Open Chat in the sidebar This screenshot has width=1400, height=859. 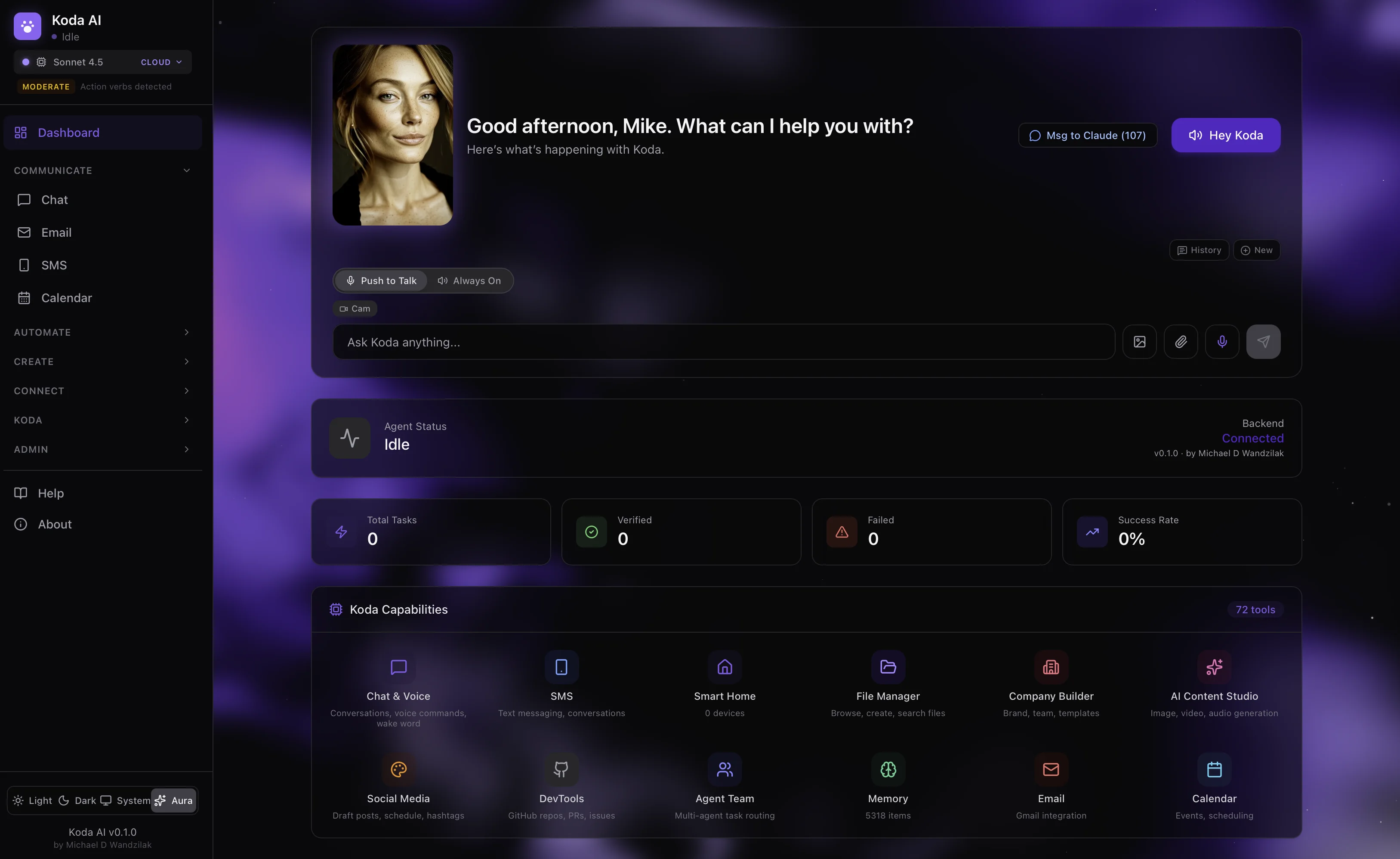click(x=103, y=200)
